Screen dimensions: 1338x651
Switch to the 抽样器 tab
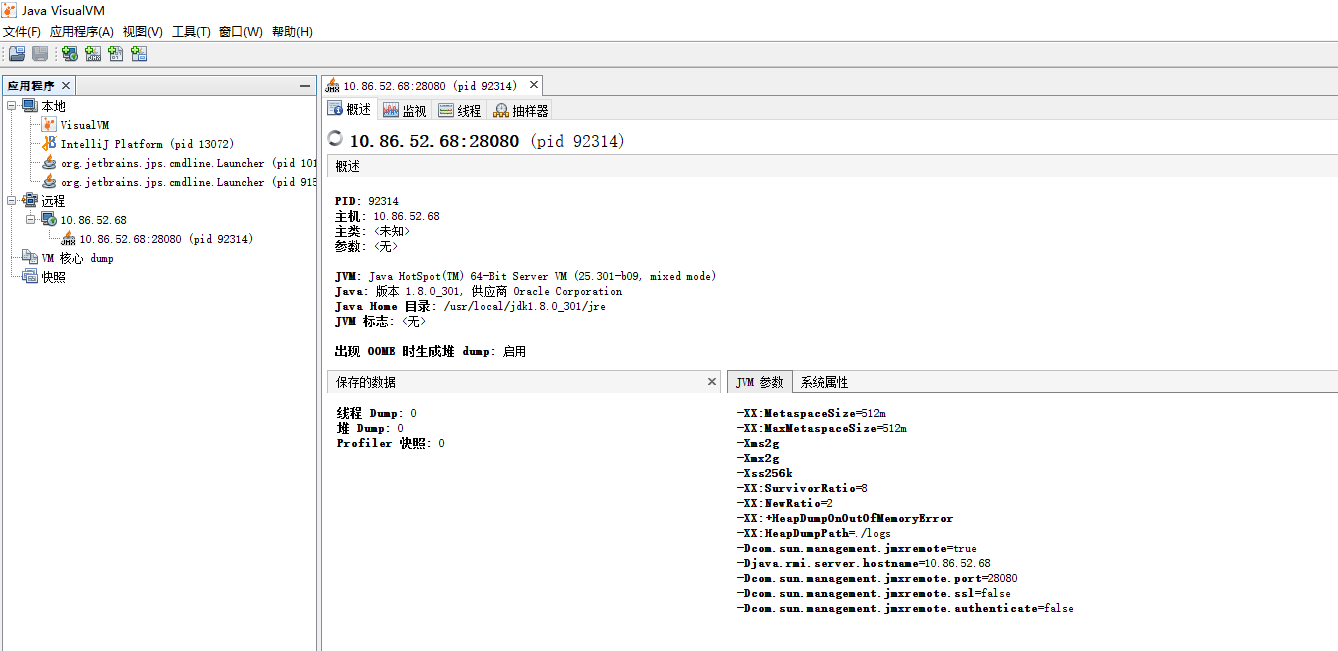click(x=521, y=110)
